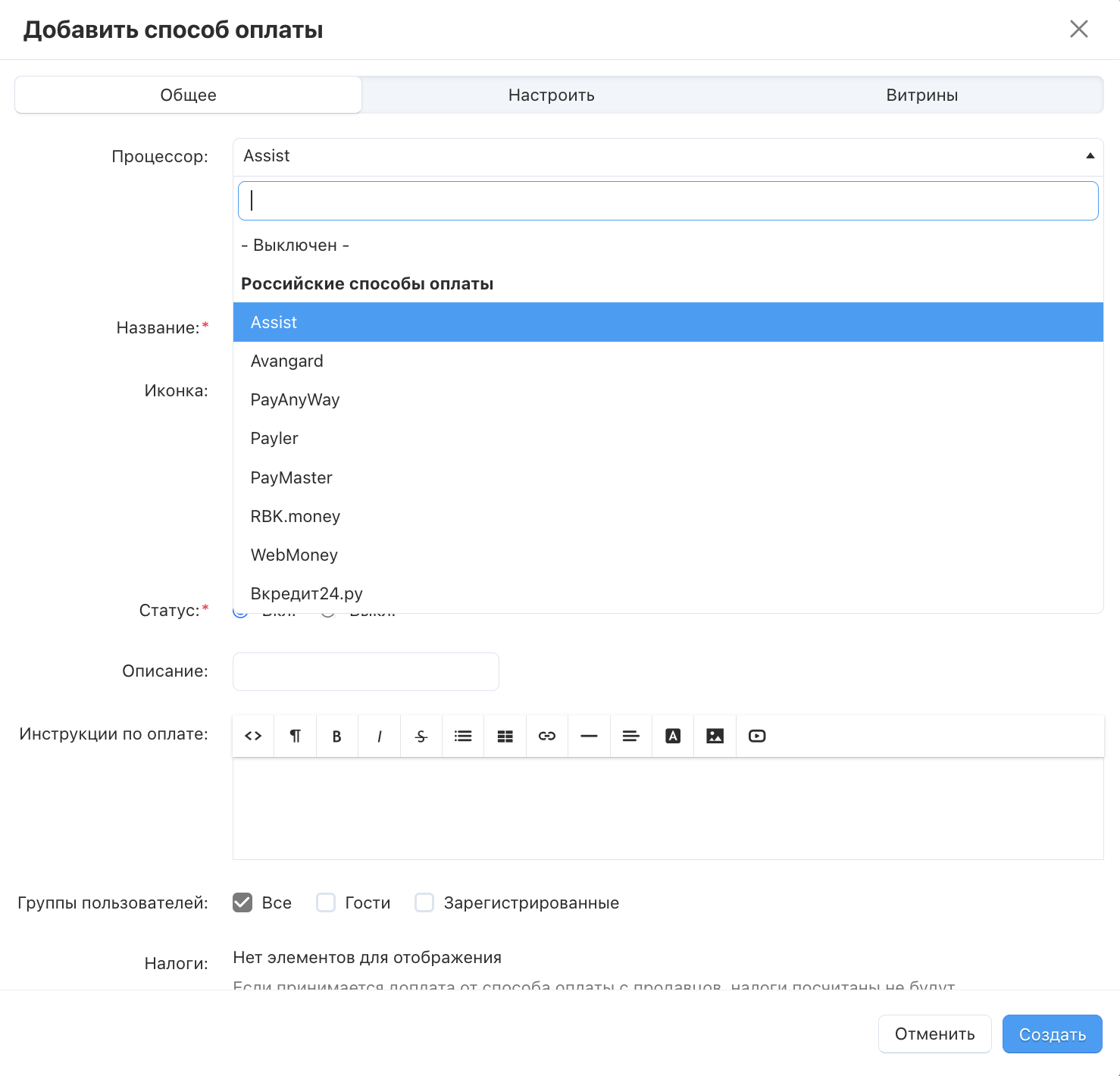Click the HTML source code icon
The width and height of the screenshot is (1120, 1076).
(x=253, y=736)
